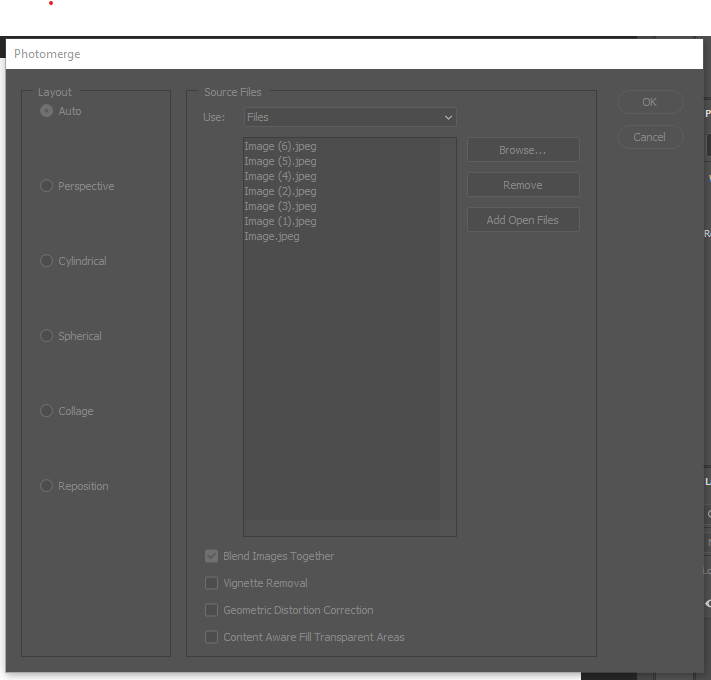Image resolution: width=711 pixels, height=680 pixels.
Task: Cancel the Photomerge dialog
Action: (x=650, y=137)
